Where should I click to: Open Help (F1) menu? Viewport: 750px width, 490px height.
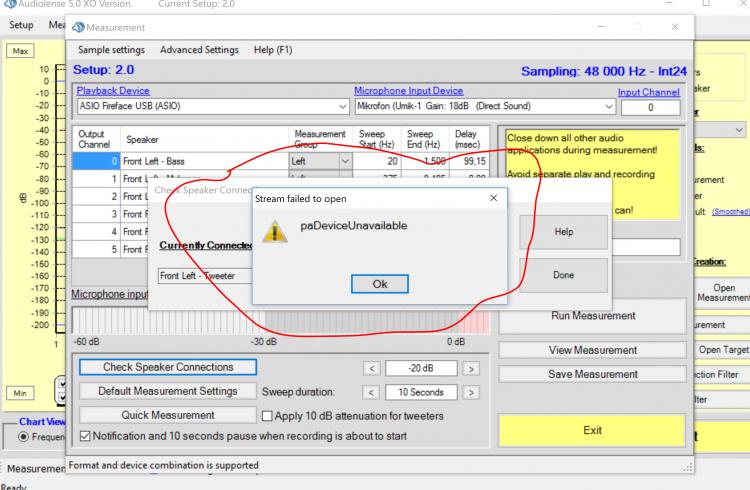tap(273, 50)
